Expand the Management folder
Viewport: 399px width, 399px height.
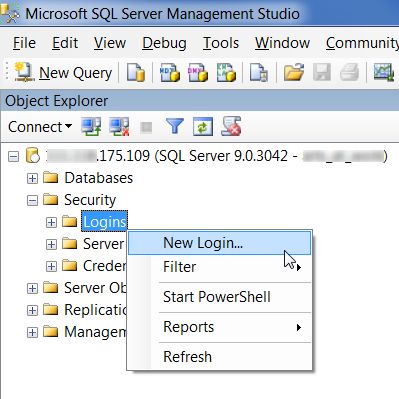[x=32, y=332]
